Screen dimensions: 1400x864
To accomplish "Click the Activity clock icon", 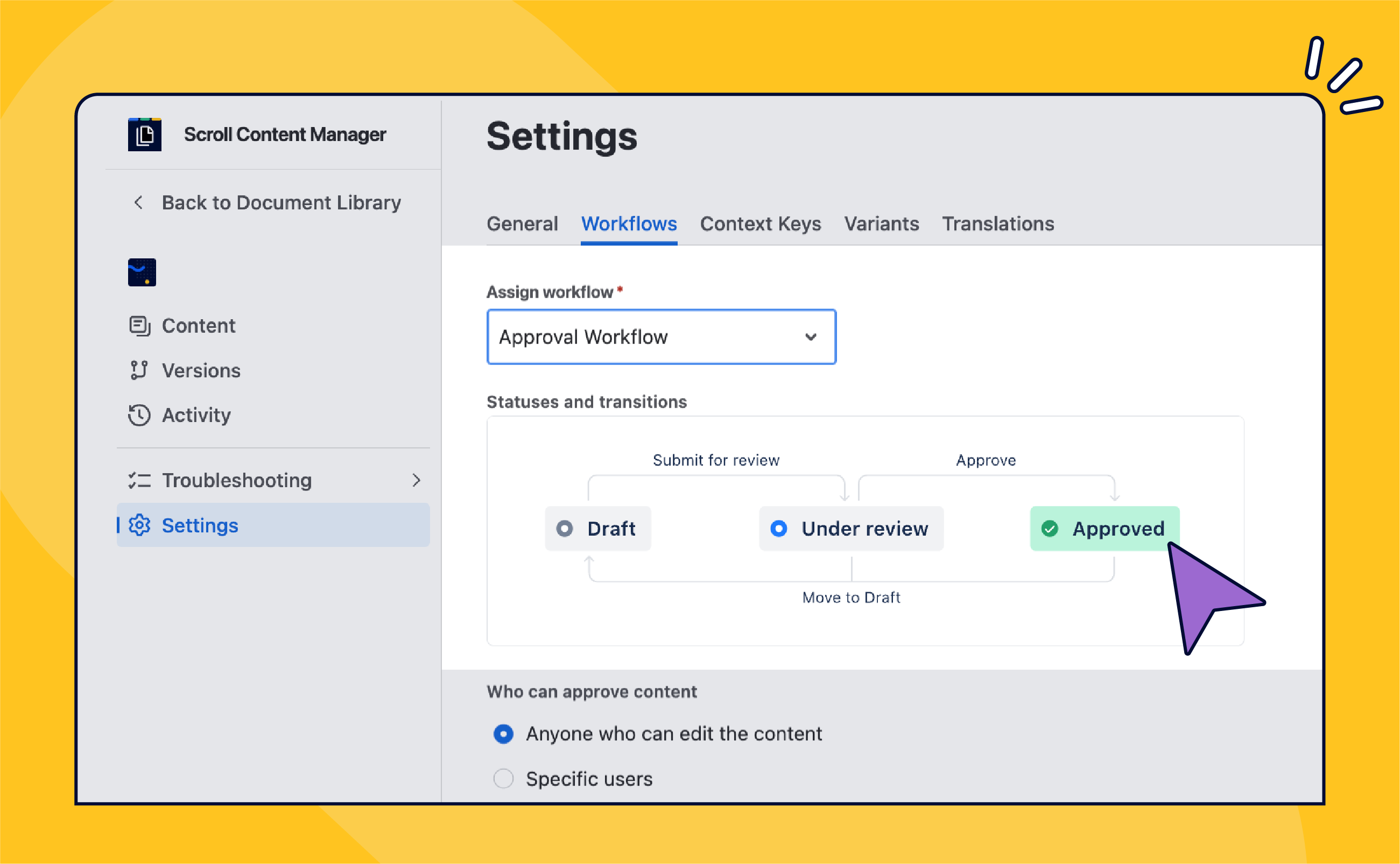I will point(139,415).
